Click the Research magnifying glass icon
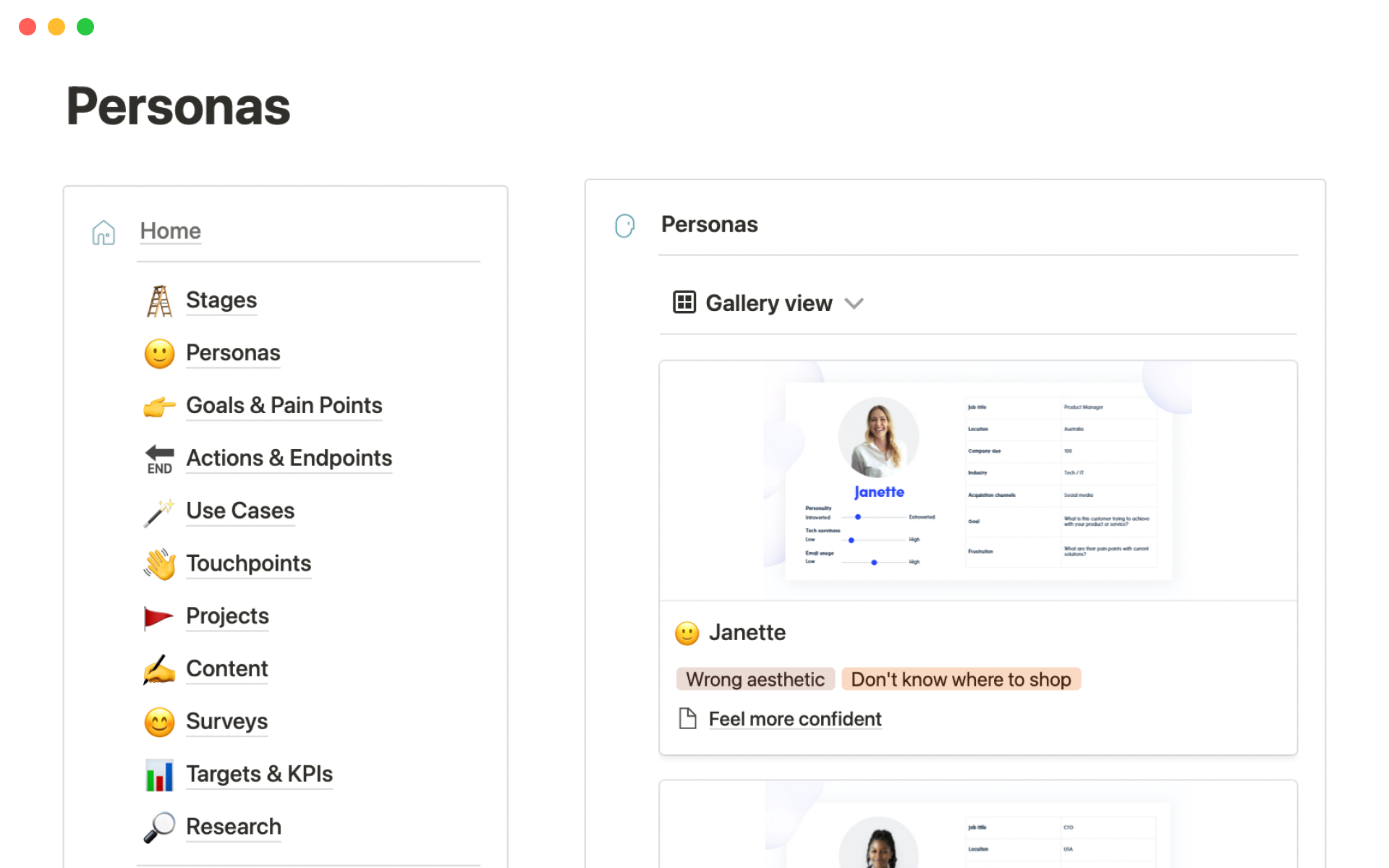The height and width of the screenshot is (868, 1389). click(x=159, y=827)
